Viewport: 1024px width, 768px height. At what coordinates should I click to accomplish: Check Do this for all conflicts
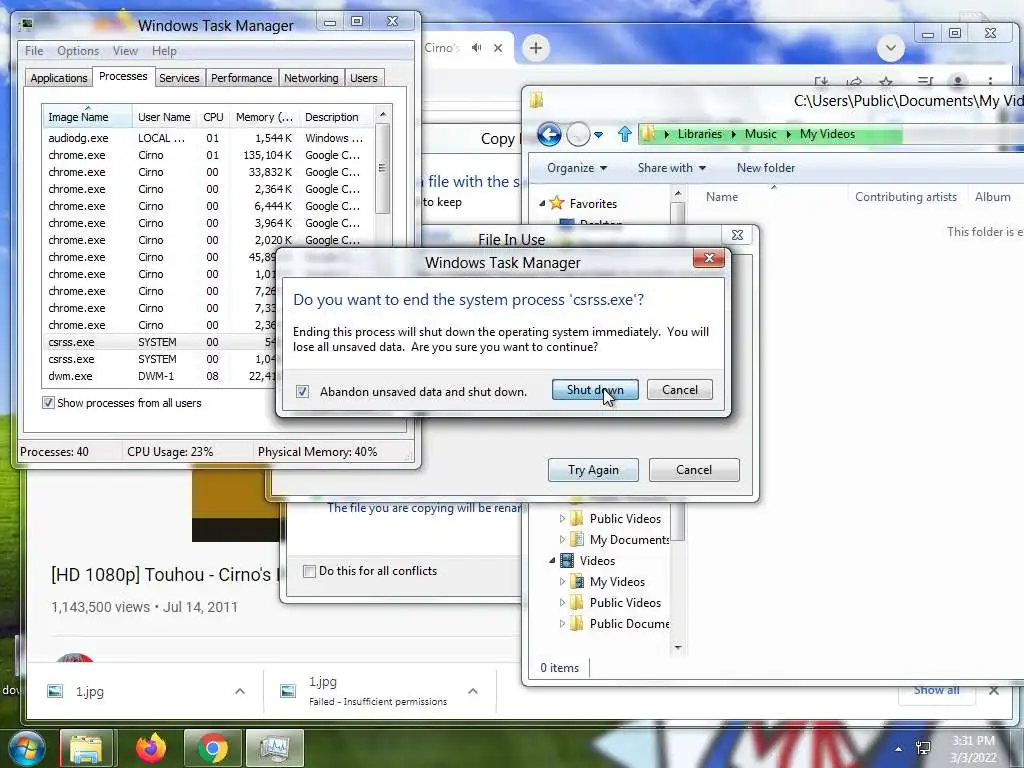click(x=310, y=571)
